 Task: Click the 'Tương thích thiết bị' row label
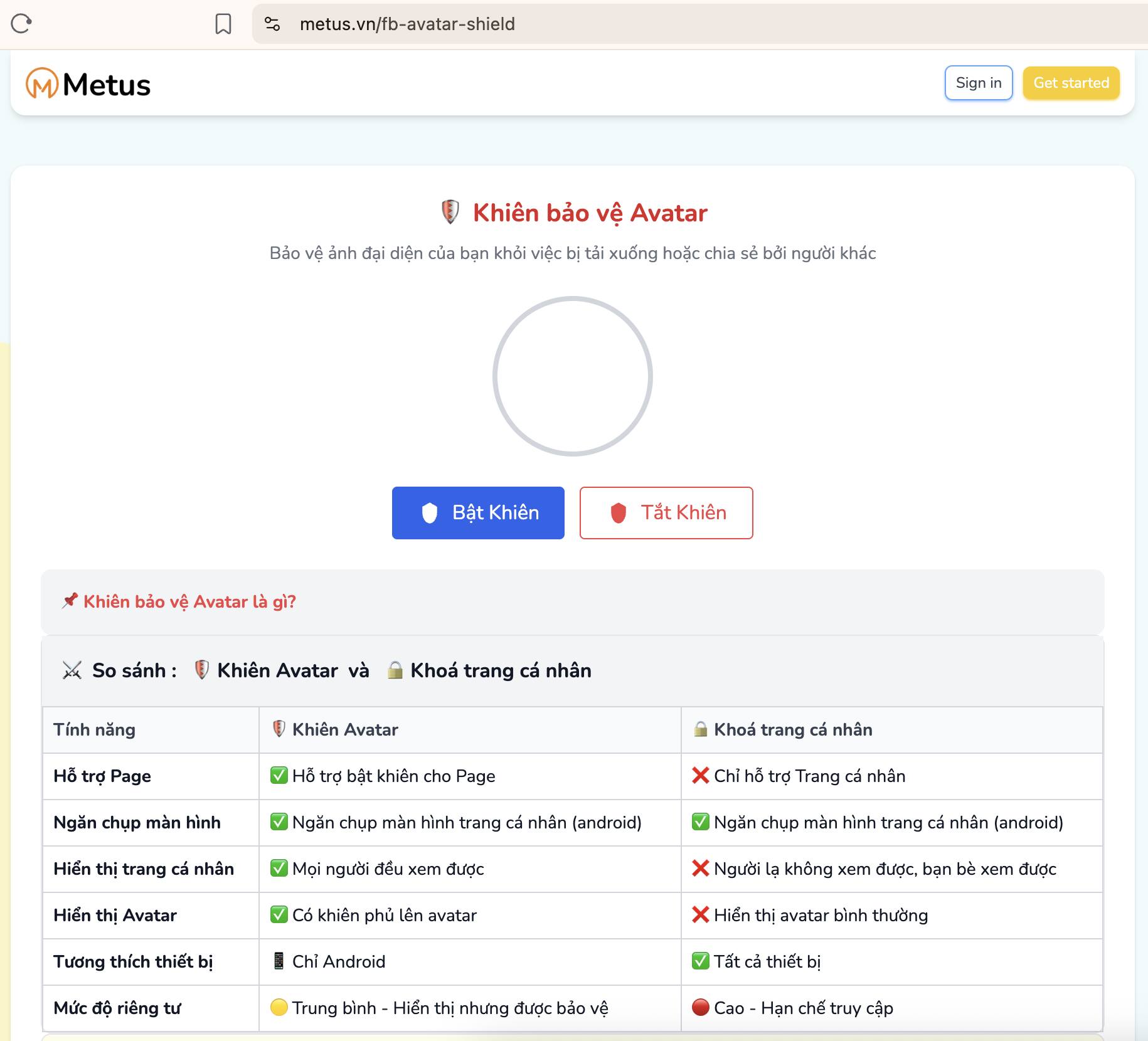pyautogui.click(x=133, y=962)
